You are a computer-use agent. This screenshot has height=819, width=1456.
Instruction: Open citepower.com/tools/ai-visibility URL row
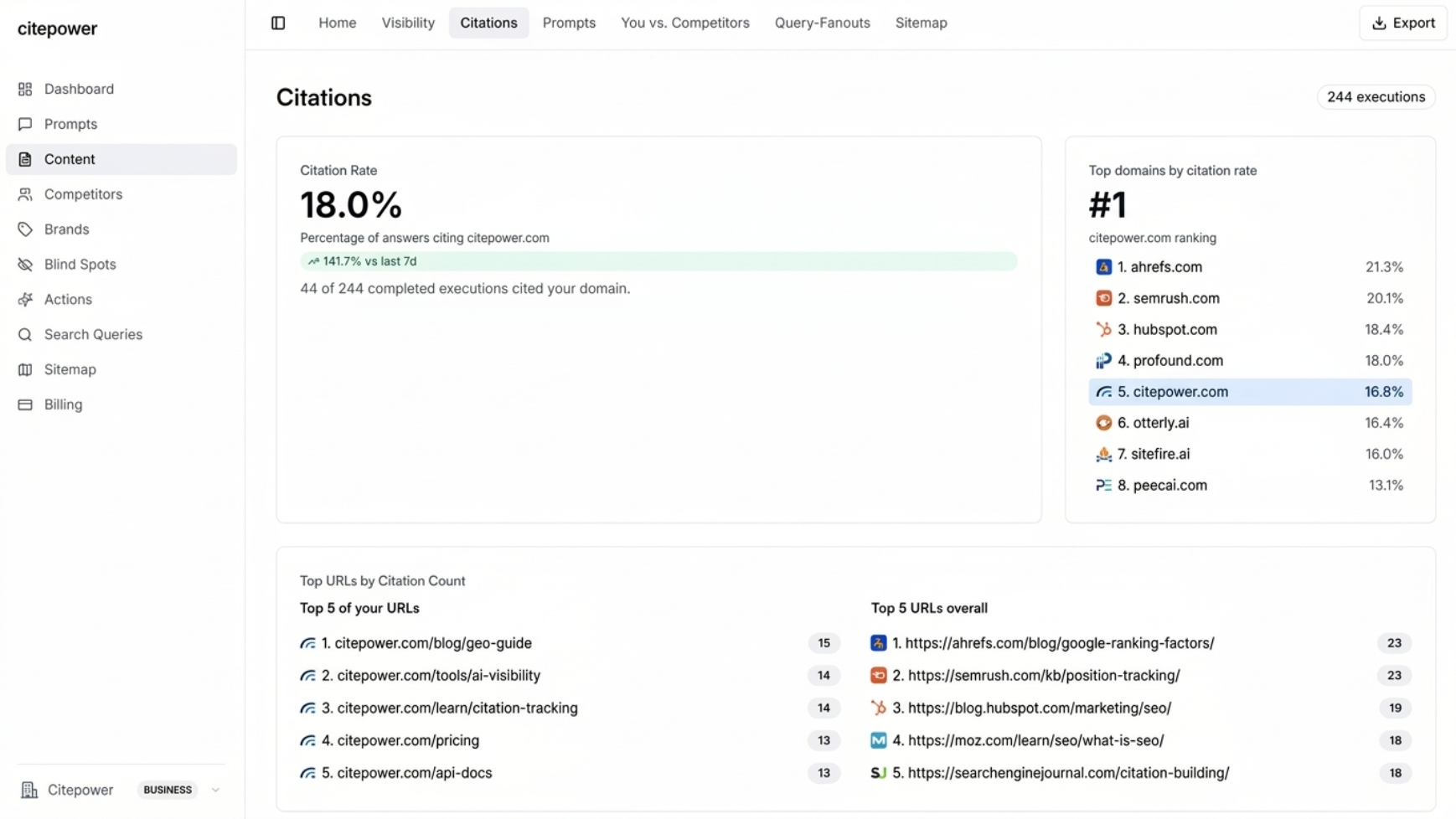(570, 676)
